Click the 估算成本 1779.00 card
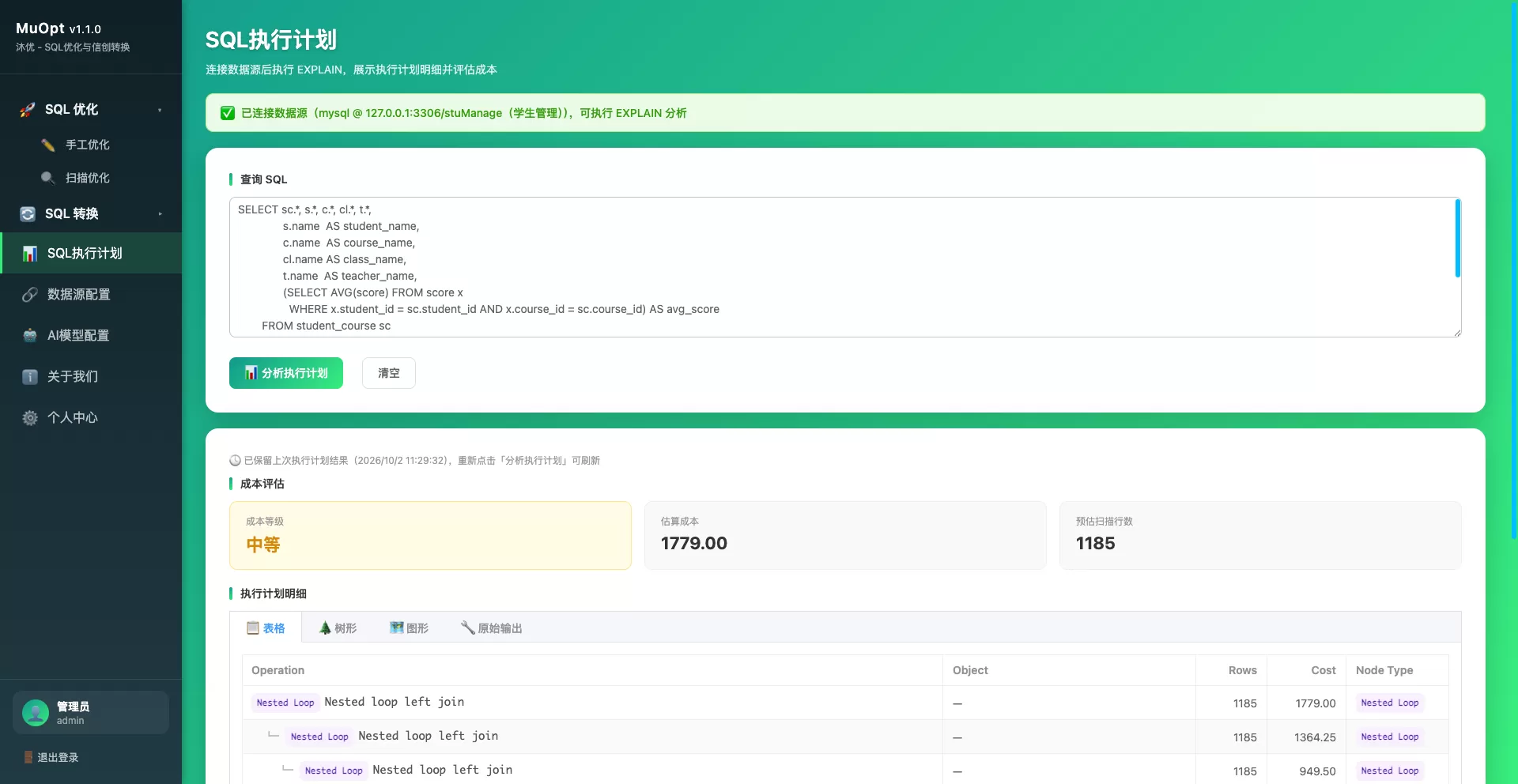1518x784 pixels. 845,535
